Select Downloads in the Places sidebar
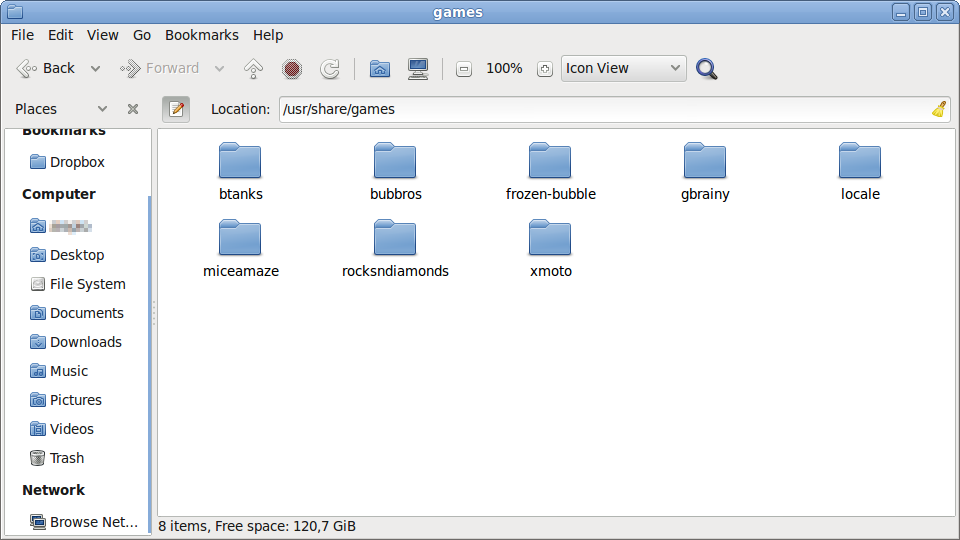 85,342
